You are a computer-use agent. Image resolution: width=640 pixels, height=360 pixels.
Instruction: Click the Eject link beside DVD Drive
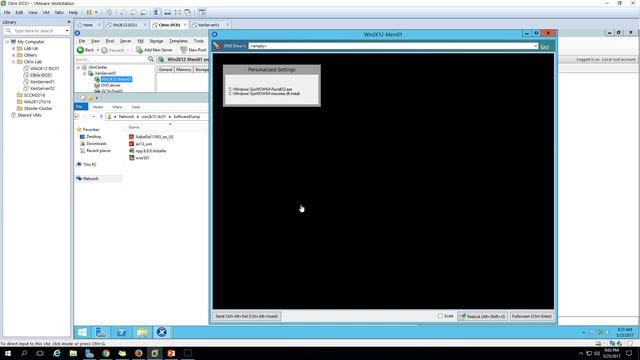click(545, 47)
